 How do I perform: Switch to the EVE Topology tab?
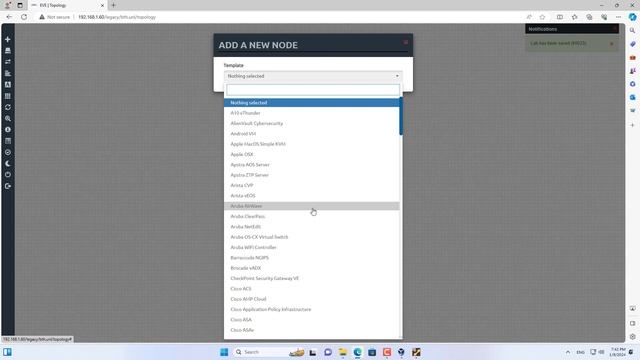68,5
